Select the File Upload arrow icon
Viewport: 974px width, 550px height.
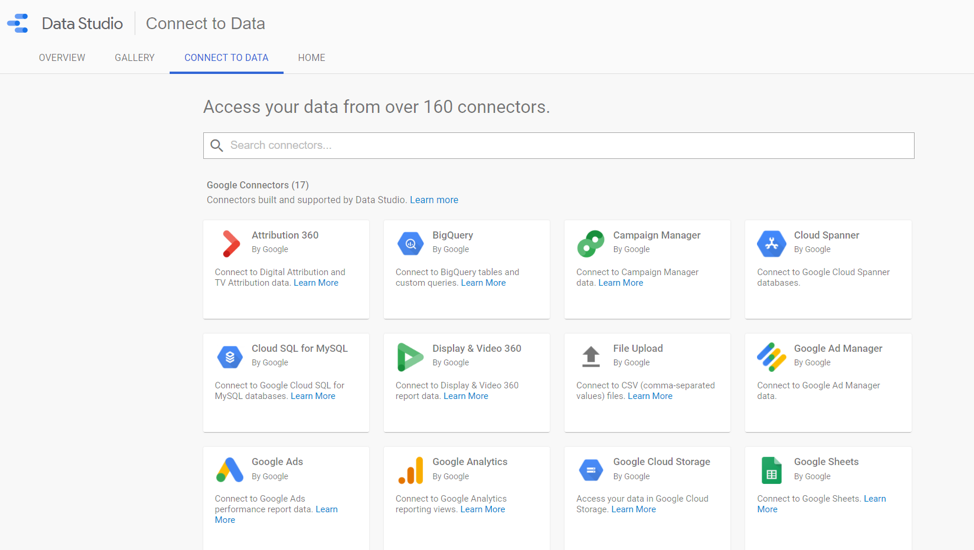coord(591,357)
